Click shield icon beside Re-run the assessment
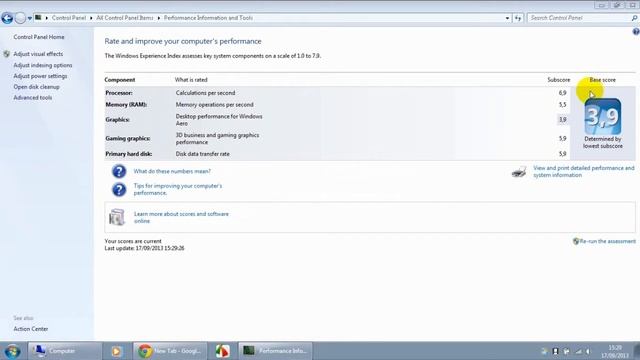The height and width of the screenshot is (360, 640). [576, 241]
